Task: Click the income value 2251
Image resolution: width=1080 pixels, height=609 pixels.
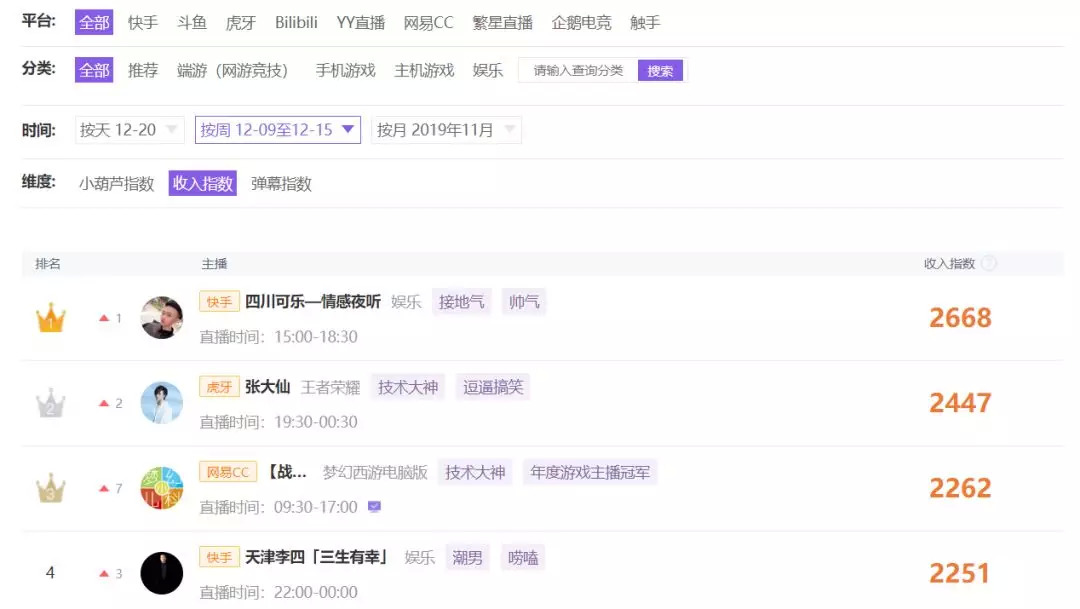Action: tap(959, 573)
